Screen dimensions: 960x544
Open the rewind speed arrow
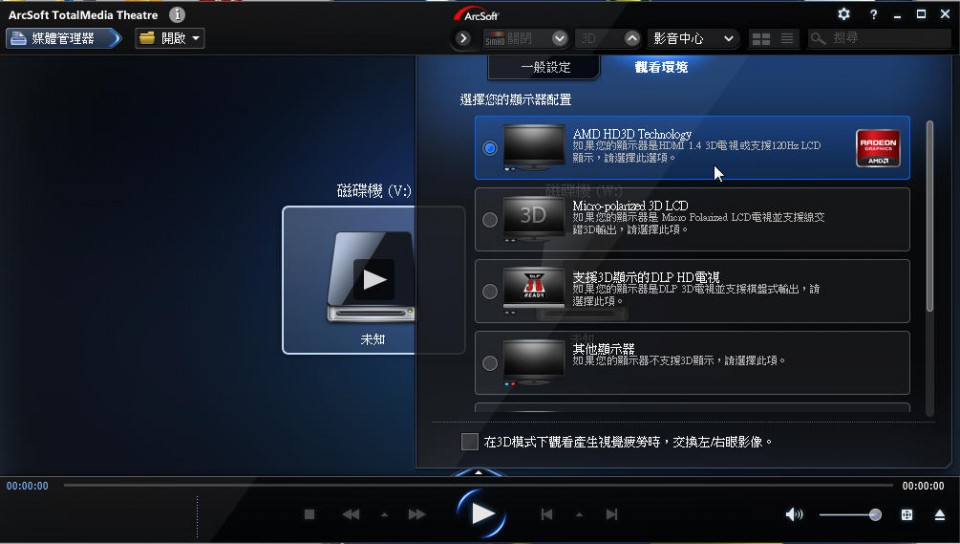tap(384, 515)
